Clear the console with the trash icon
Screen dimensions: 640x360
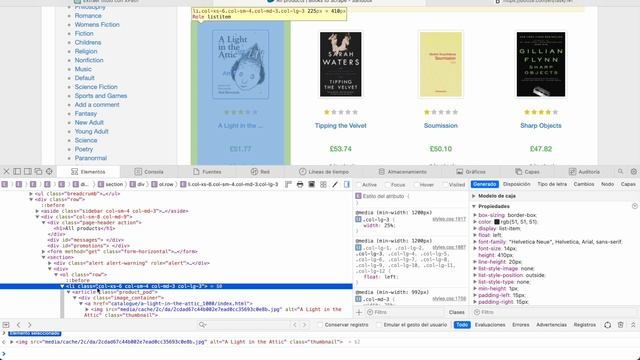(x=620, y=325)
